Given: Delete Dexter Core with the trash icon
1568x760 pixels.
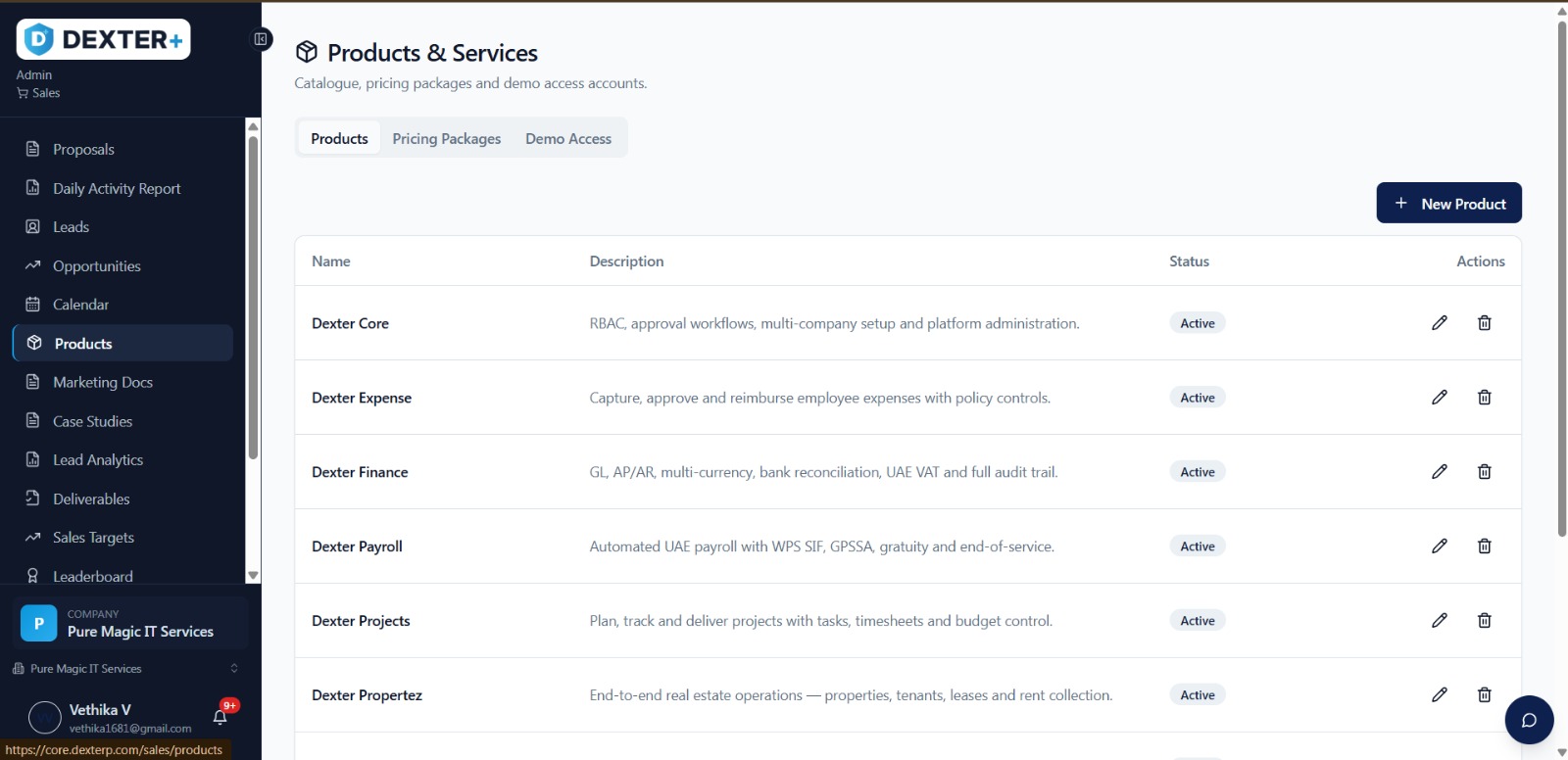Looking at the screenshot, I should tap(1484, 323).
